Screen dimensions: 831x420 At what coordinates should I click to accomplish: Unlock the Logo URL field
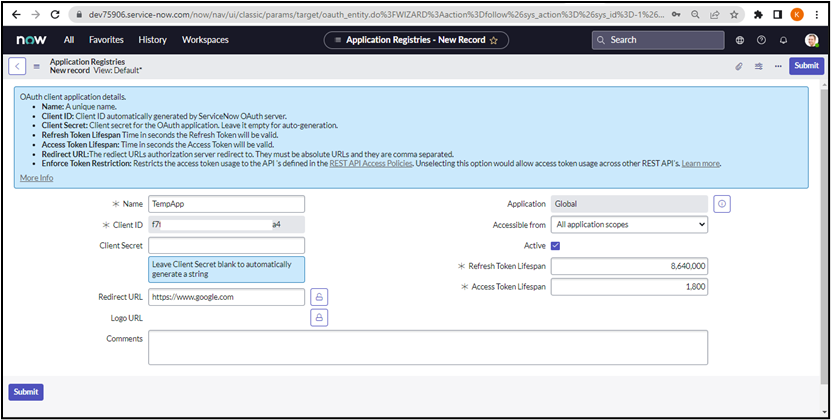[319, 318]
